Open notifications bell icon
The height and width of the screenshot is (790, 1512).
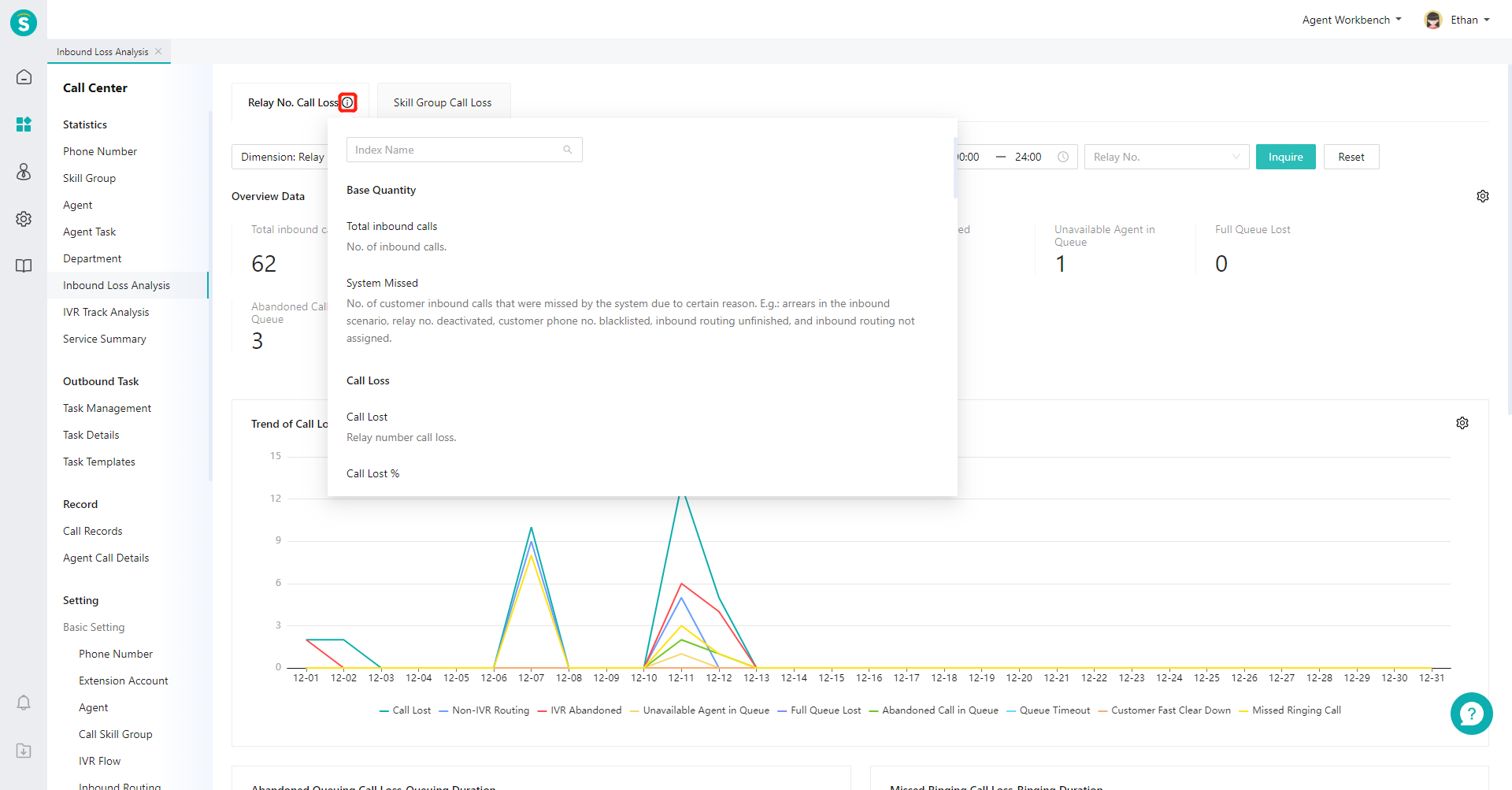24,703
